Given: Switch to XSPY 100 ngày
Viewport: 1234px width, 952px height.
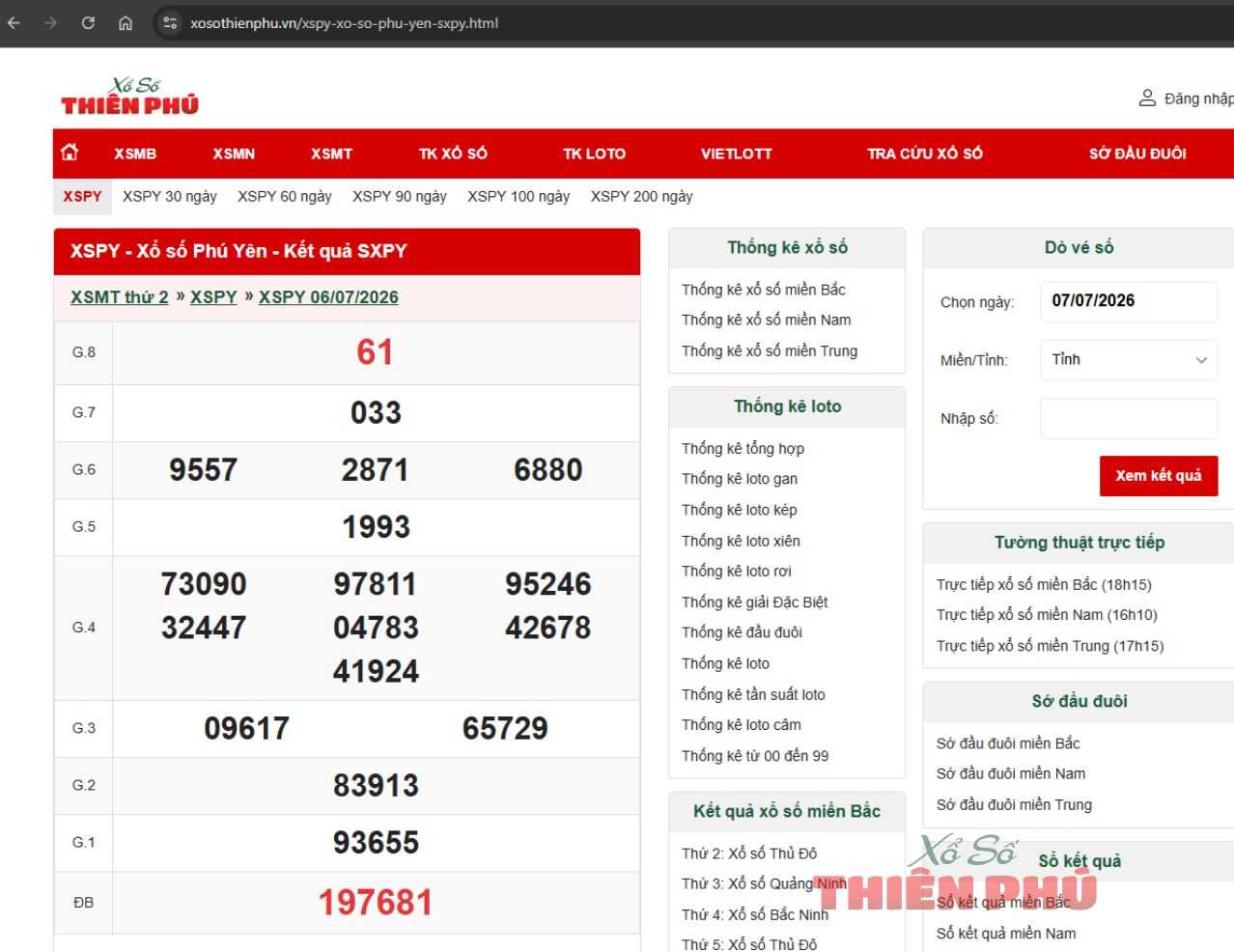Looking at the screenshot, I should [x=519, y=196].
